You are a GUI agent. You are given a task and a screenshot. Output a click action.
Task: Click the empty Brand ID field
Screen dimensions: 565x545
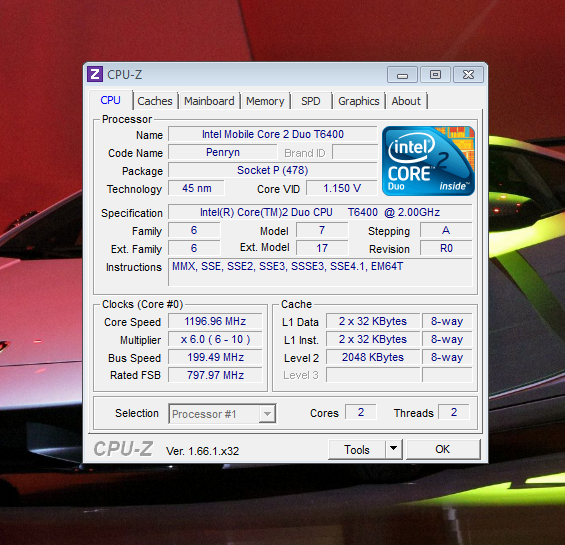(355, 152)
